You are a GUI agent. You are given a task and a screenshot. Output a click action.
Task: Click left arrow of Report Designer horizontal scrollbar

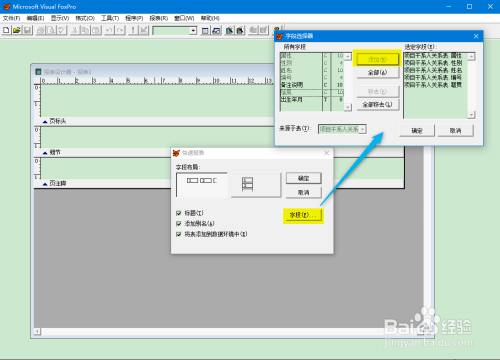[x=37, y=331]
